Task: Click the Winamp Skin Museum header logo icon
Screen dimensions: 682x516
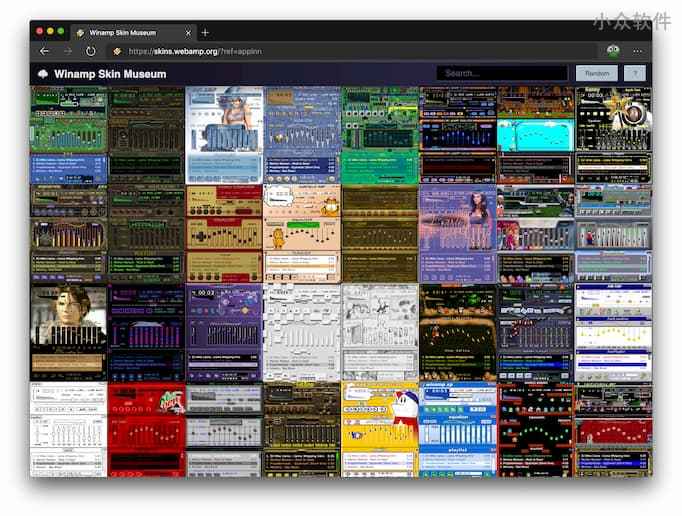Action: click(x=43, y=74)
